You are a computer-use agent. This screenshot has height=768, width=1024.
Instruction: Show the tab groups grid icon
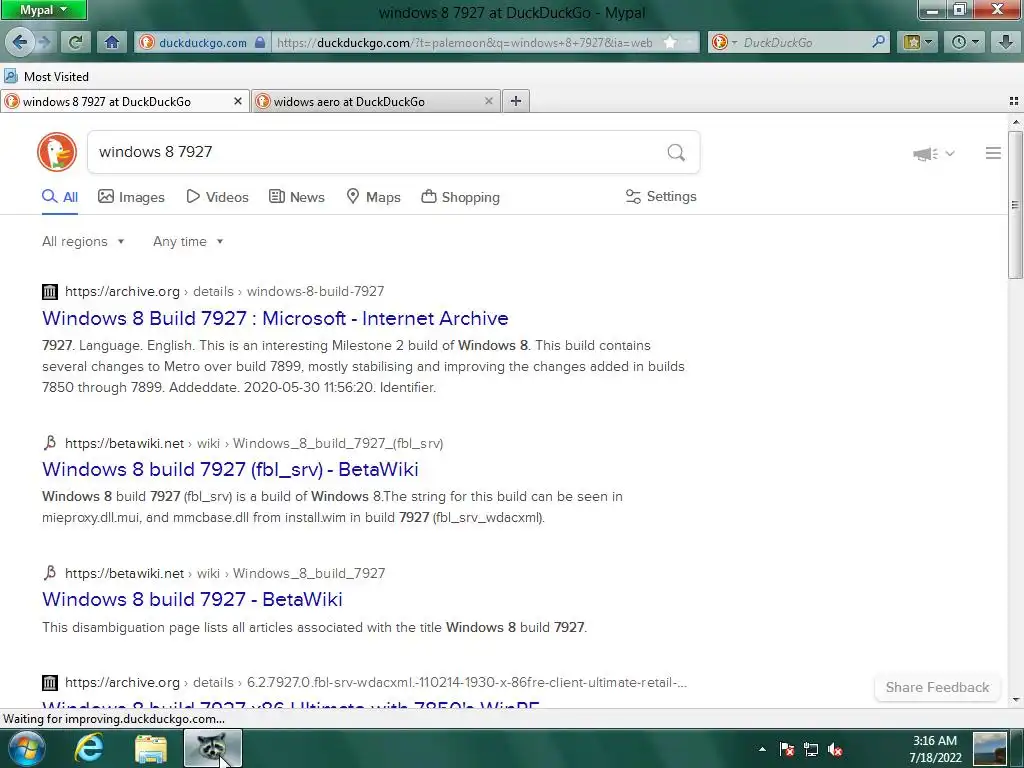point(1014,101)
